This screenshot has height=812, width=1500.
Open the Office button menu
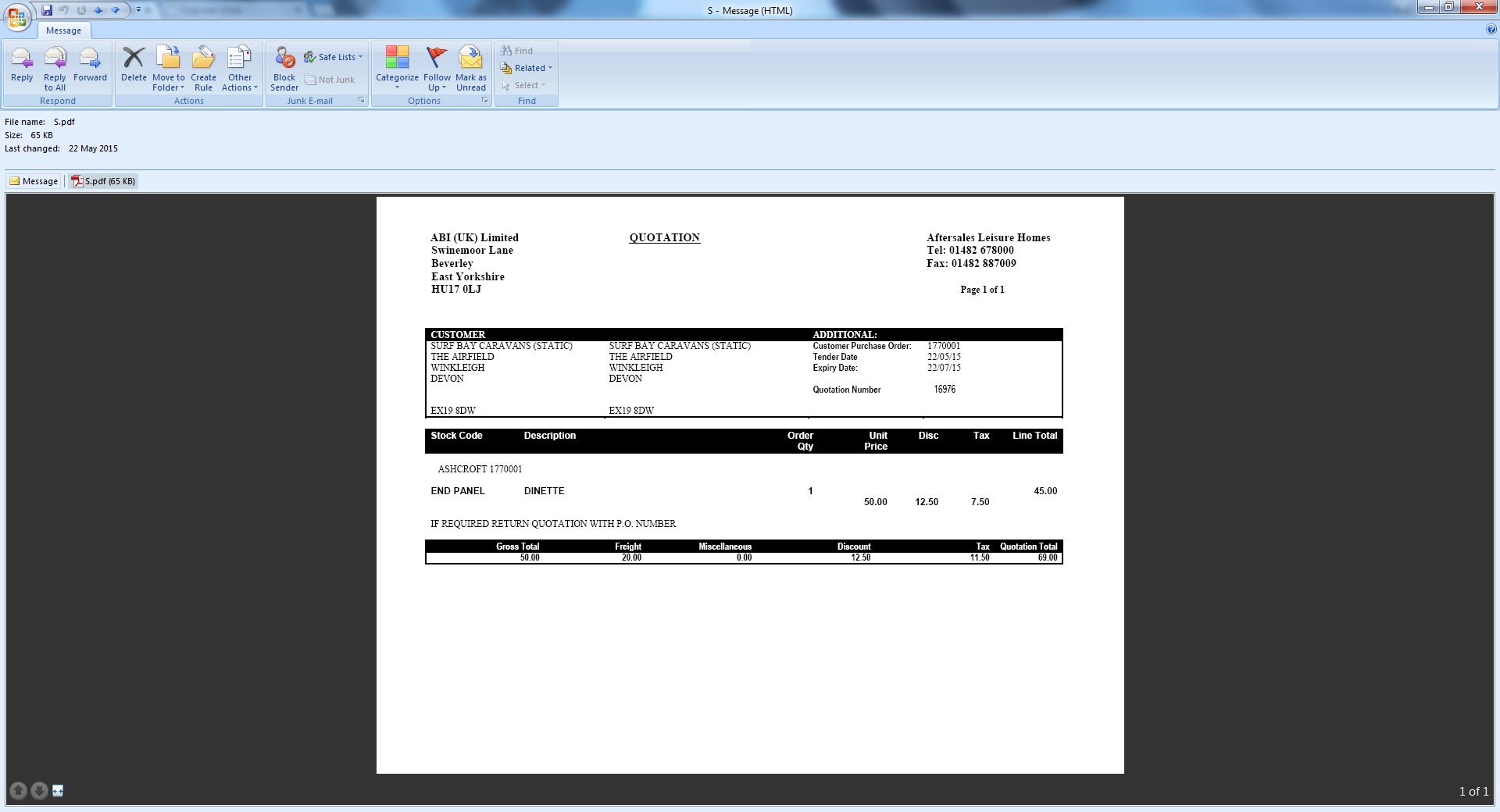coord(17,16)
